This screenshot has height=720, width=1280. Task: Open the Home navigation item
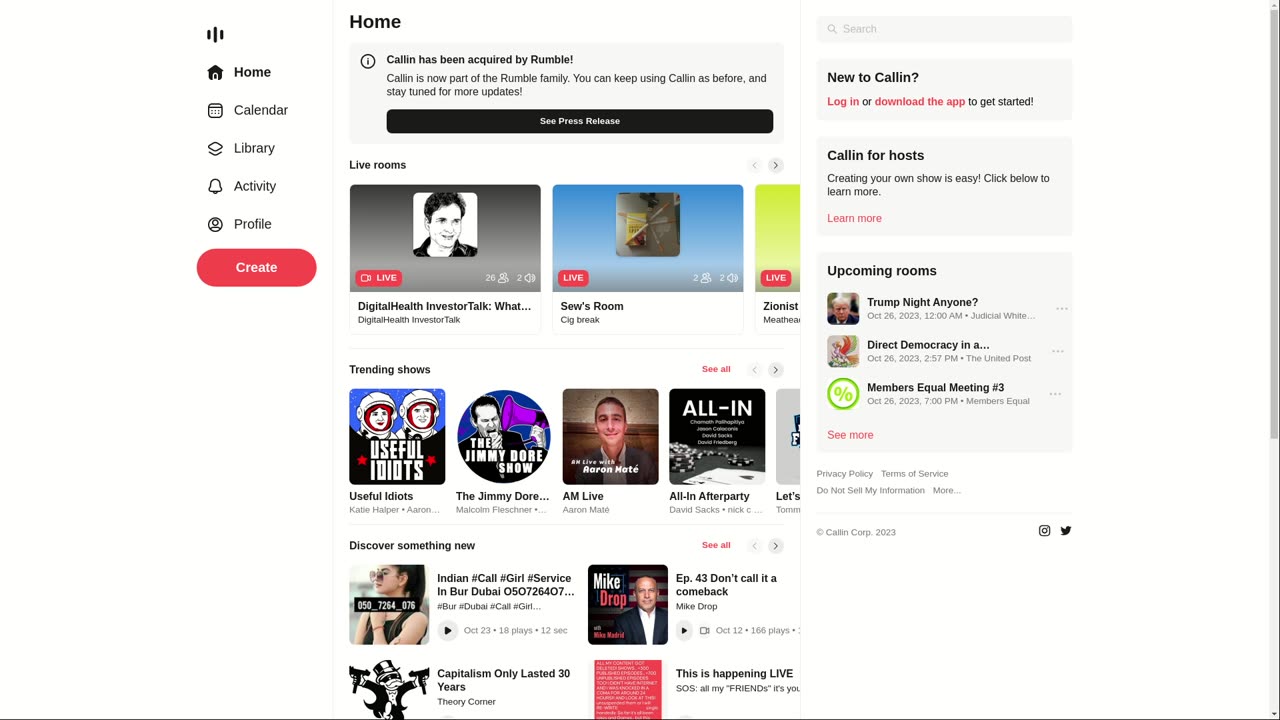(x=240, y=72)
